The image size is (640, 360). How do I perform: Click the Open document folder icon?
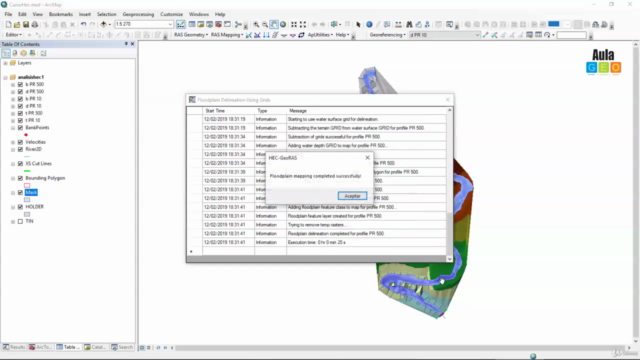tap(17, 24)
